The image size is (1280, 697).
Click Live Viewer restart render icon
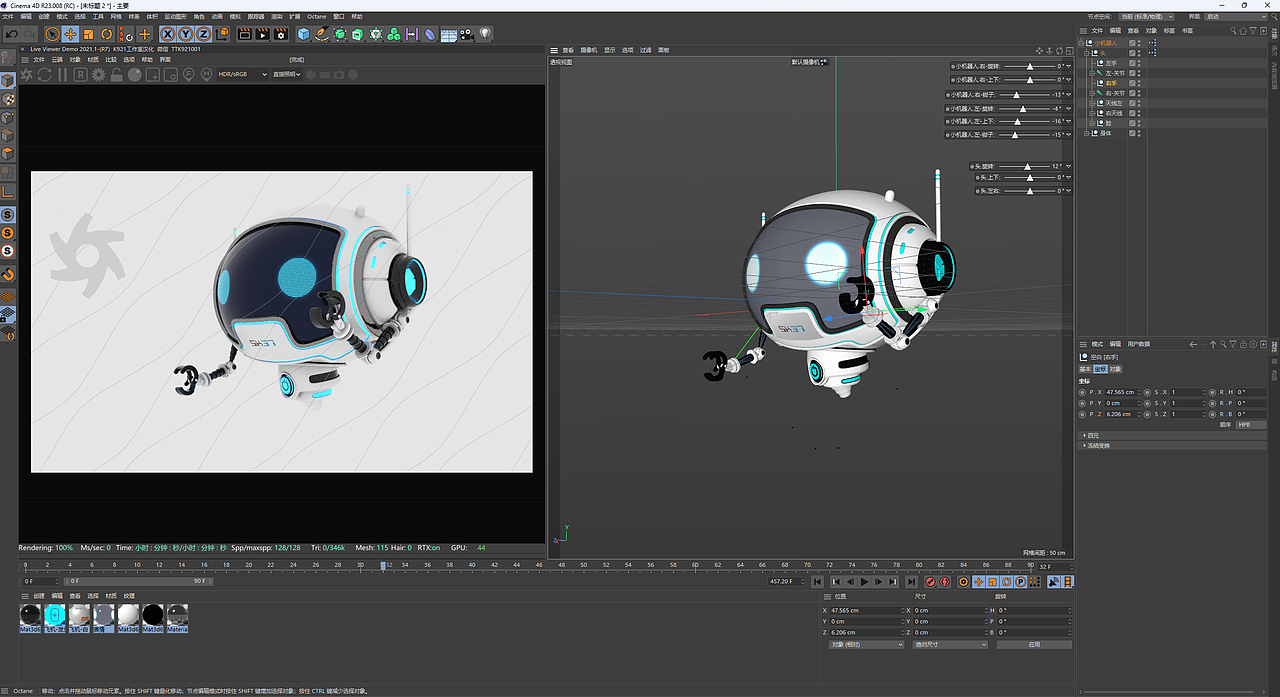[x=44, y=74]
